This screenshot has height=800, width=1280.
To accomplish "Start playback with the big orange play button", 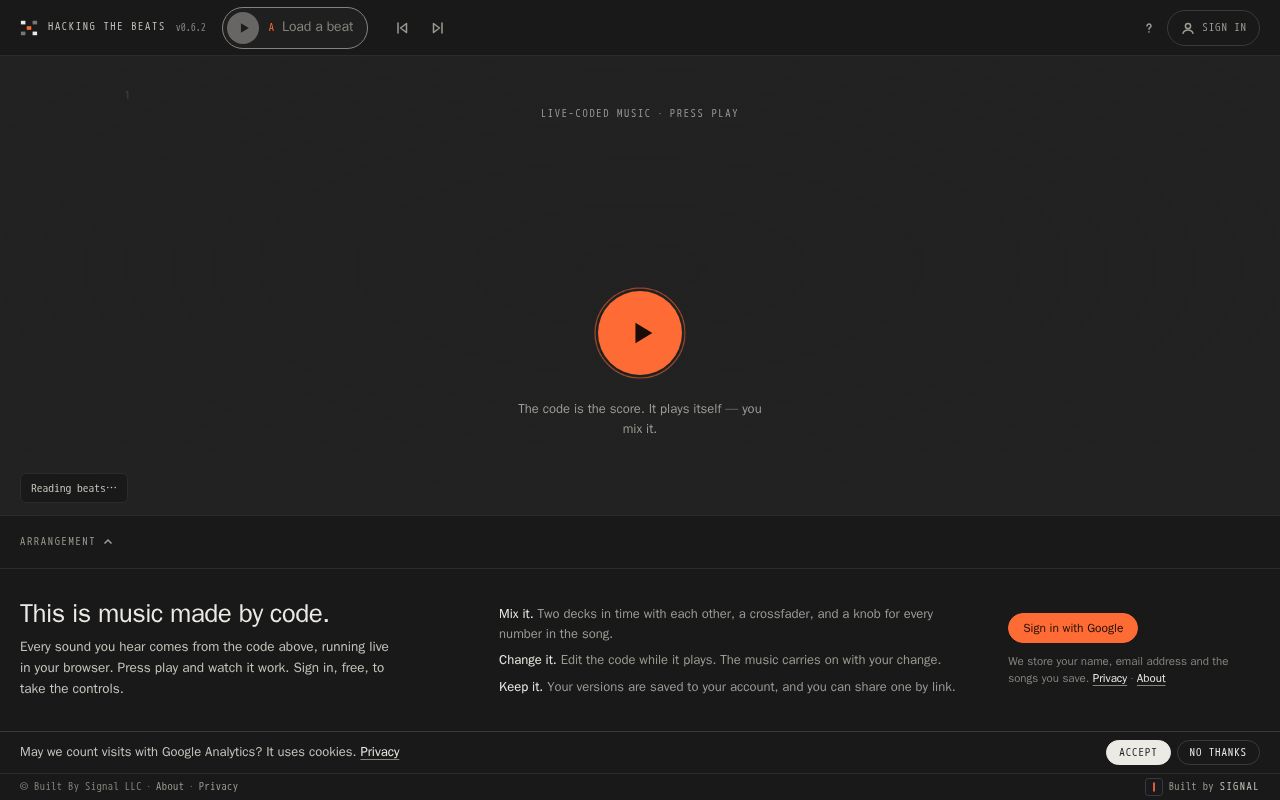I will pos(640,333).
